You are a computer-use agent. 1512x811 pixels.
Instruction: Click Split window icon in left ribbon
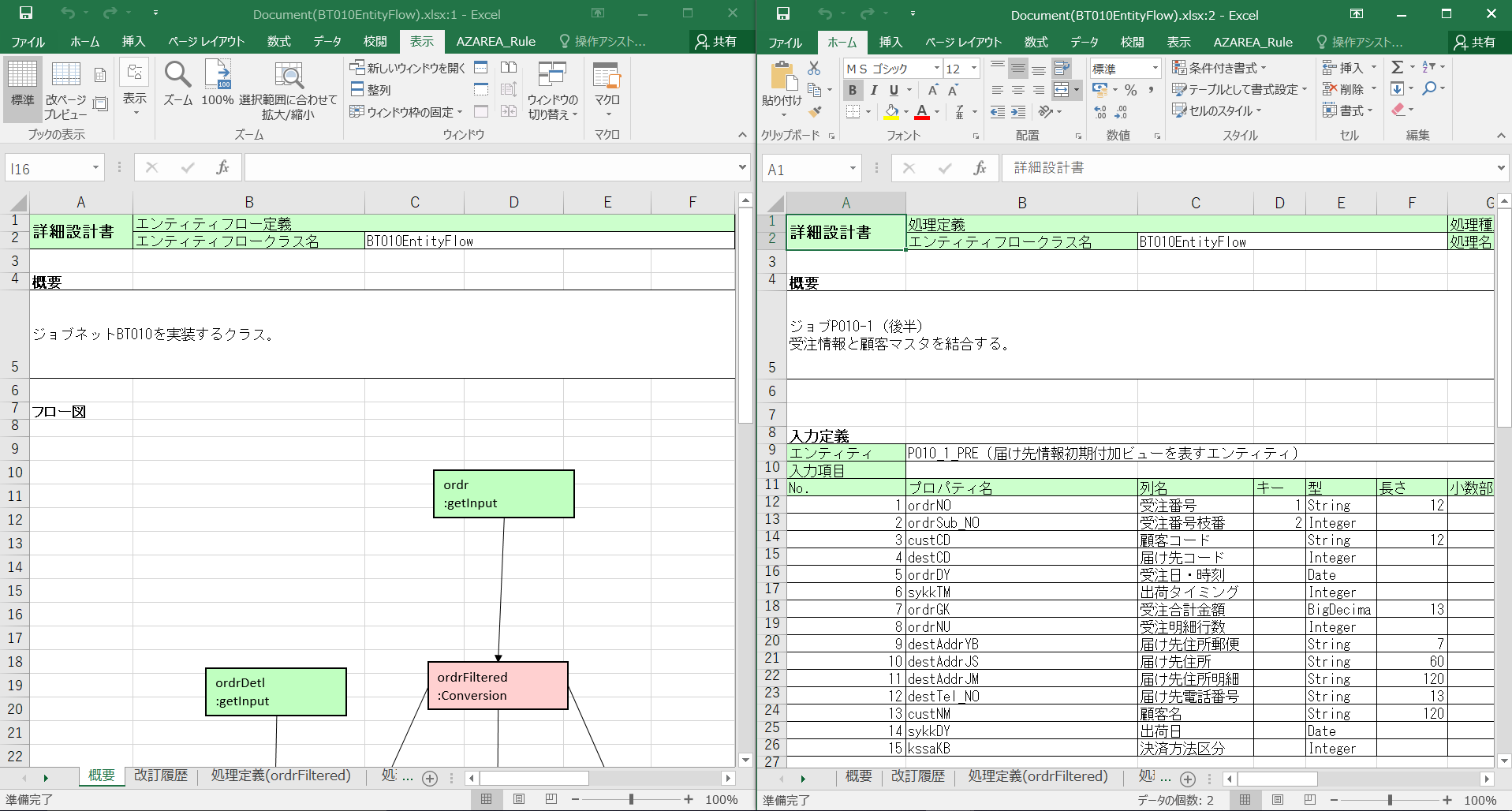(x=481, y=68)
